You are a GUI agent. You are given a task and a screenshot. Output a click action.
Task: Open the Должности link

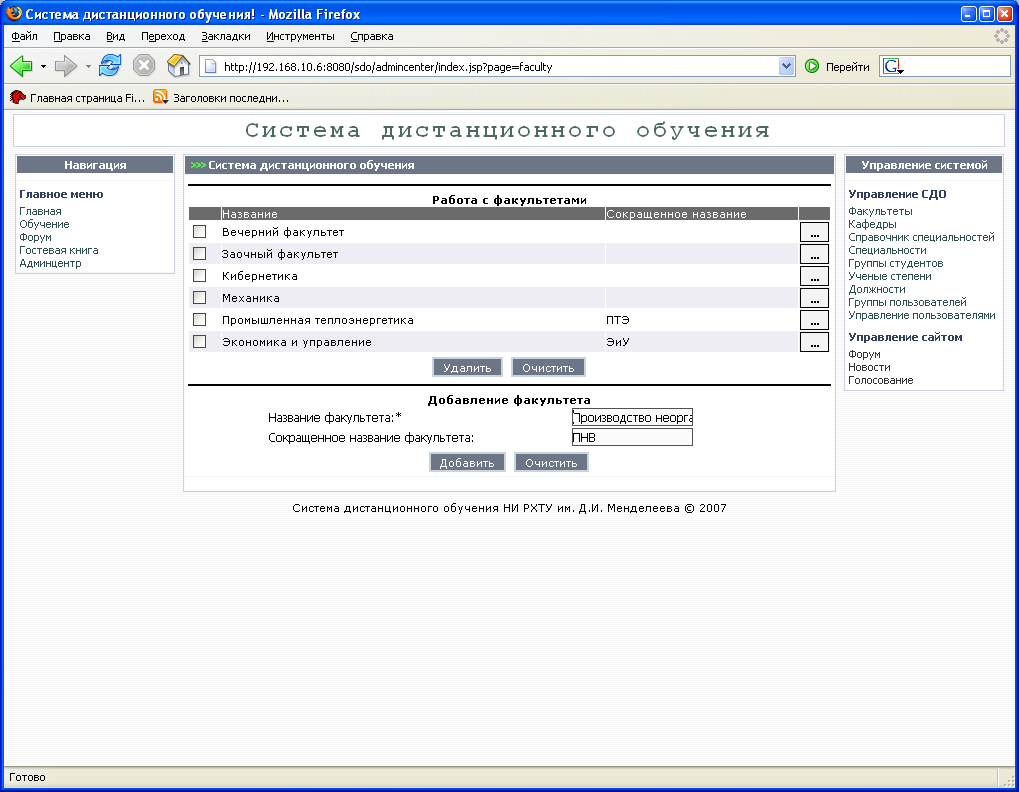click(x=877, y=289)
